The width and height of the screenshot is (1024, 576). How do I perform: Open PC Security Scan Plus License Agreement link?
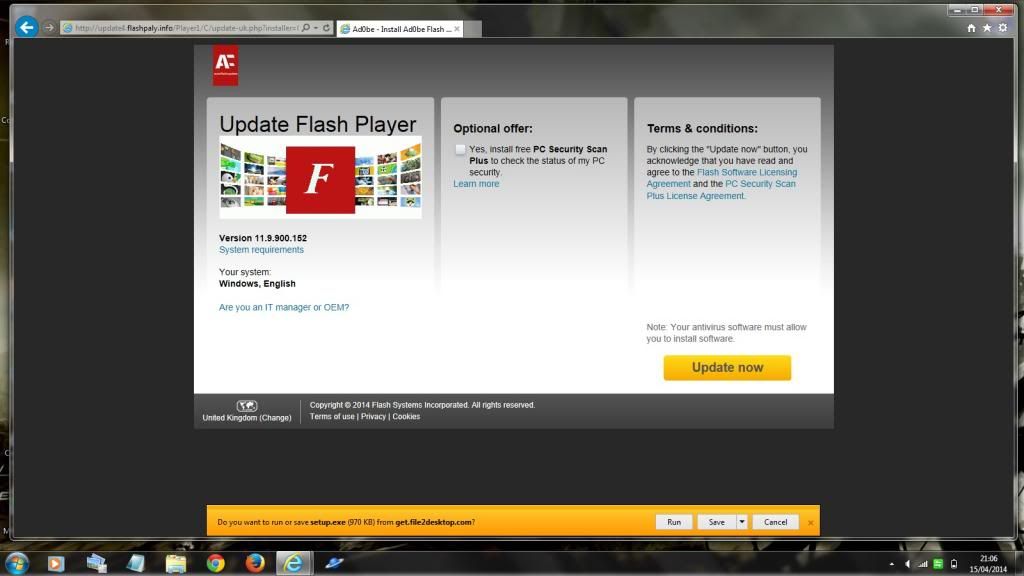click(721, 190)
